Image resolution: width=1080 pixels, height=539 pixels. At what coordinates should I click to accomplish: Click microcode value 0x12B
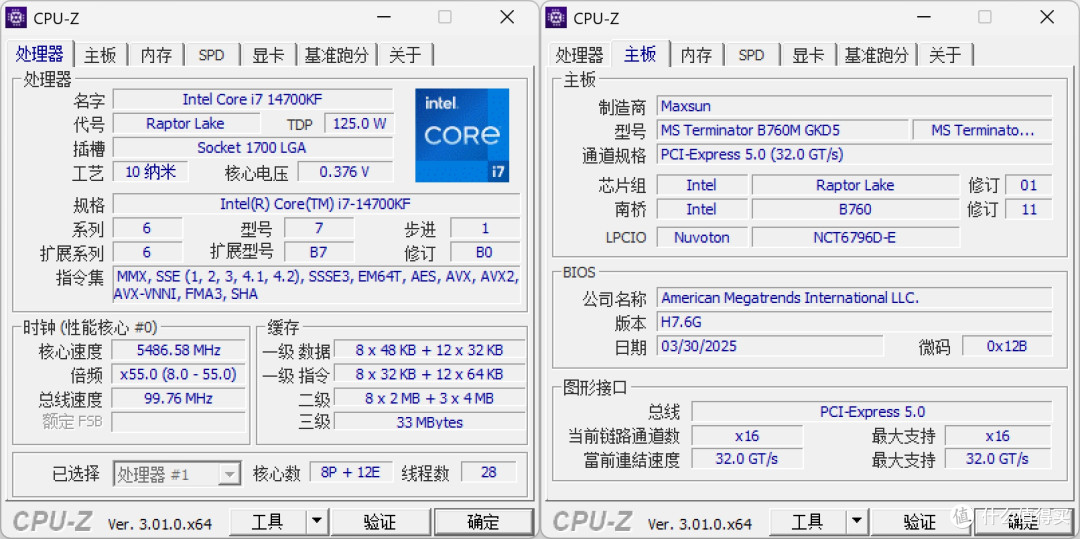click(x=1007, y=346)
